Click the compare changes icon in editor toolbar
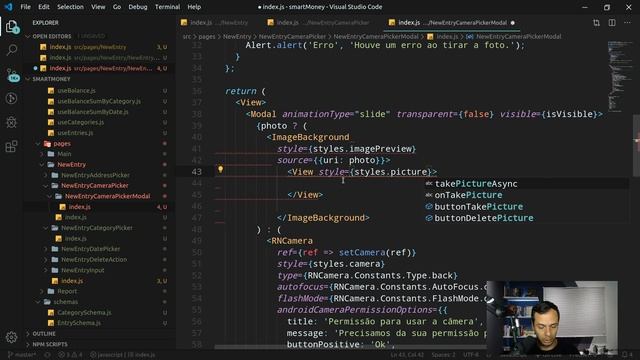Viewport: 640px width, 360px height. [x=596, y=23]
